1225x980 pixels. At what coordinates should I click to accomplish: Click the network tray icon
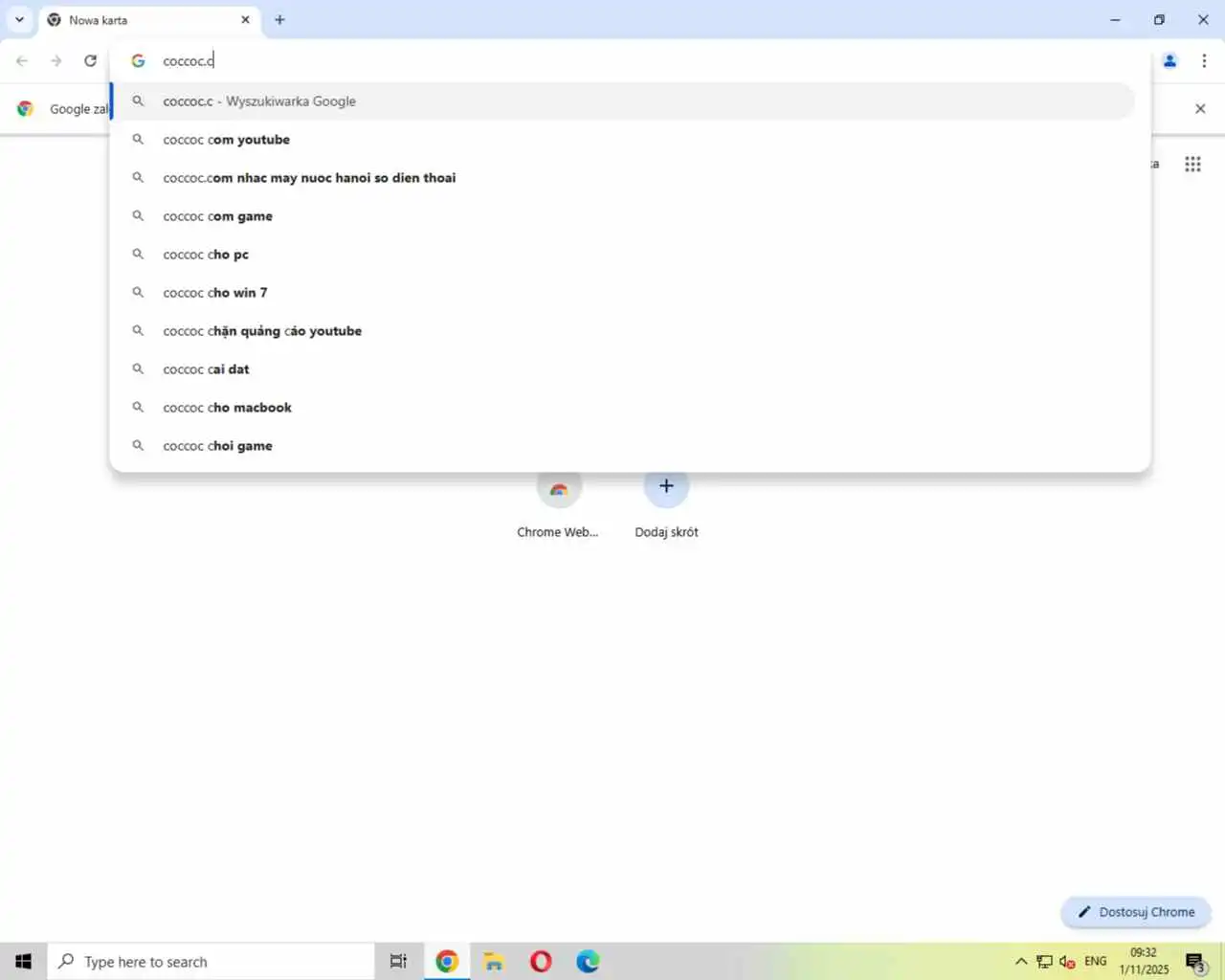[x=1045, y=961]
